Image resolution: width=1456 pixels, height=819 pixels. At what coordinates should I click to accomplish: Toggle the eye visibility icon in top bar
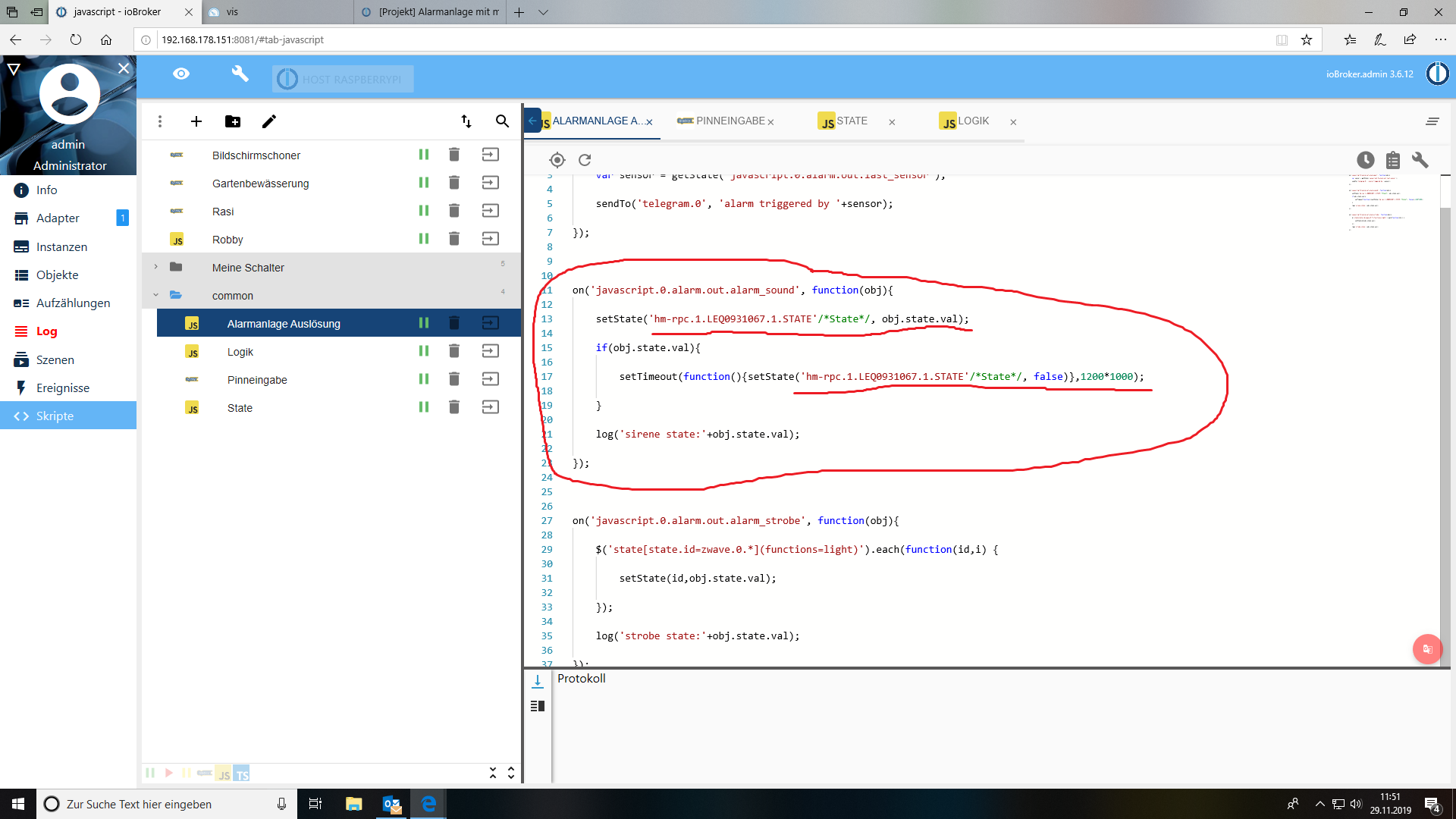(x=181, y=74)
